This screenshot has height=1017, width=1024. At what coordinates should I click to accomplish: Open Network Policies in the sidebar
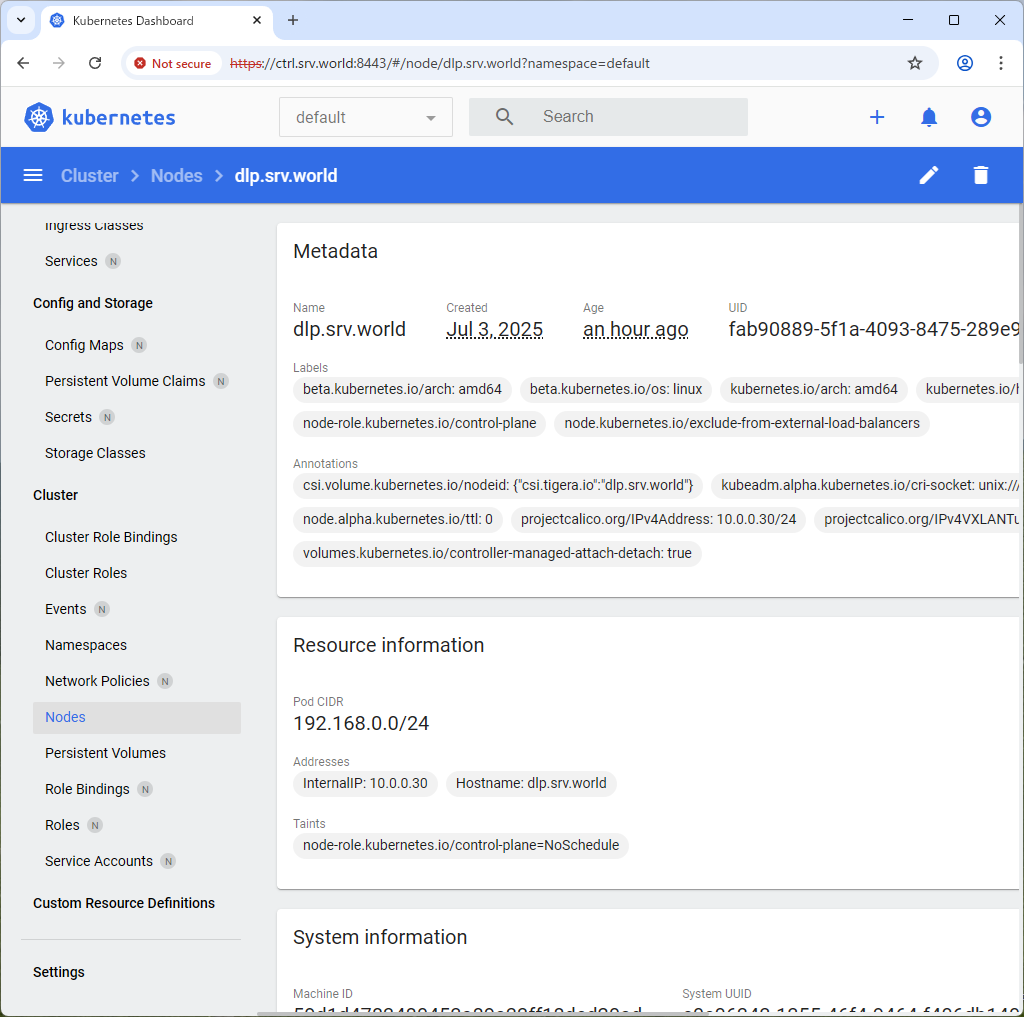click(97, 681)
